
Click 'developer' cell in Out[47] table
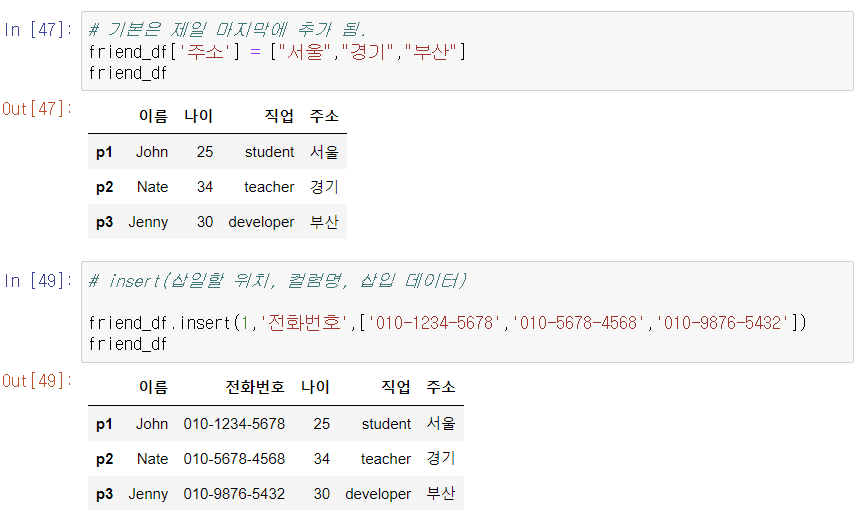click(261, 222)
